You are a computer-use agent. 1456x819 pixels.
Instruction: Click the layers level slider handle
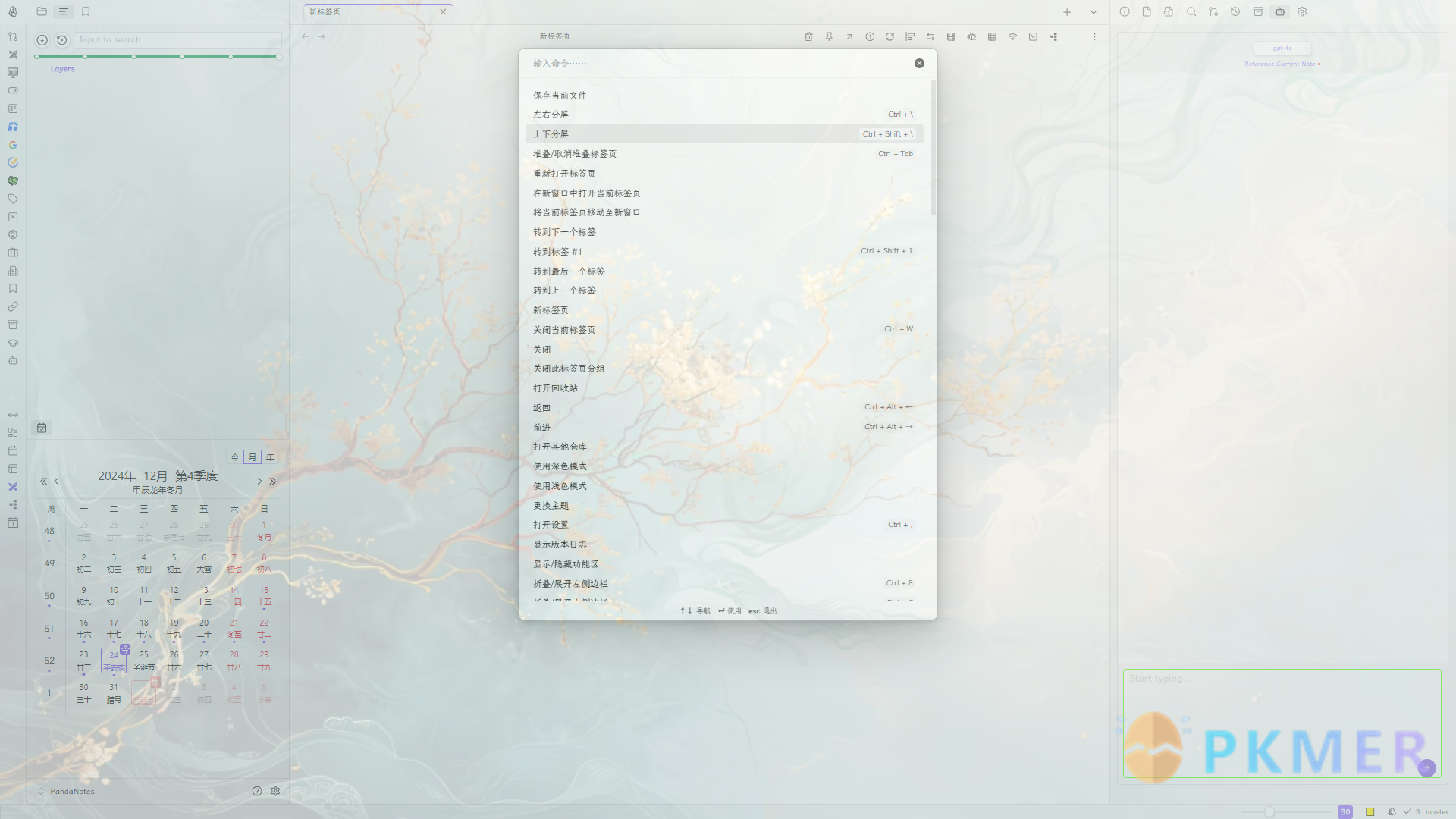pyautogui.click(x=279, y=57)
